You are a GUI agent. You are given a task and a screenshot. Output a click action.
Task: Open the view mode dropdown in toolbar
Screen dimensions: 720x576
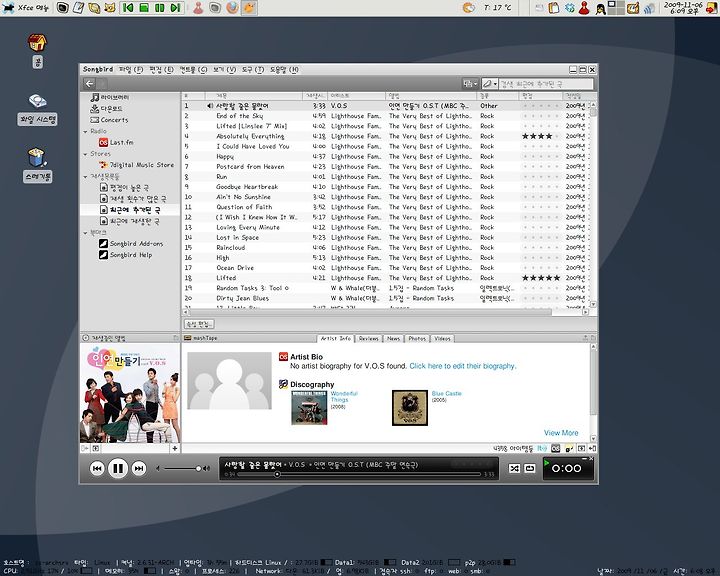pos(470,84)
